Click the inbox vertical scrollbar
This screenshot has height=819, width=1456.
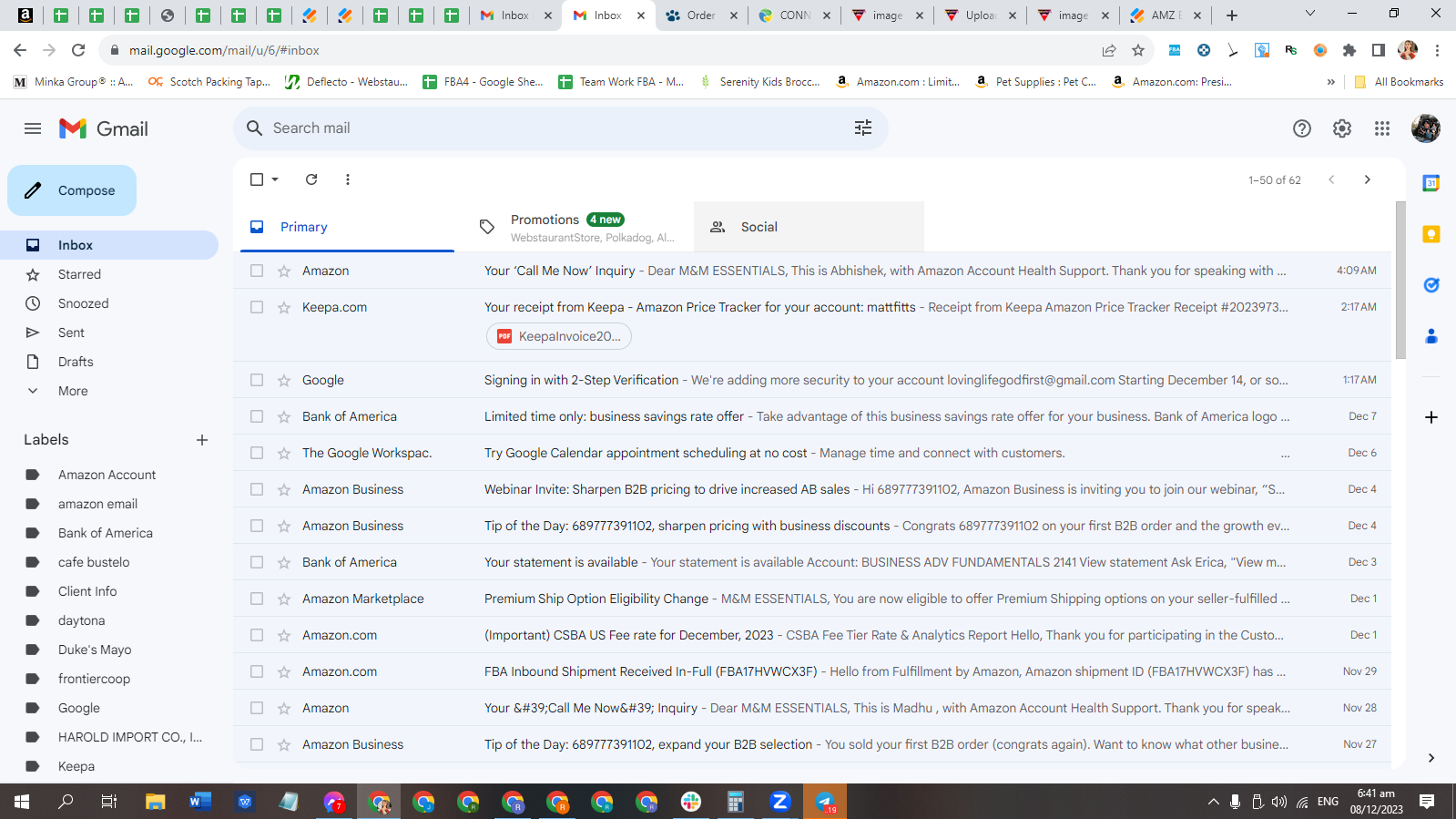tap(1400, 281)
